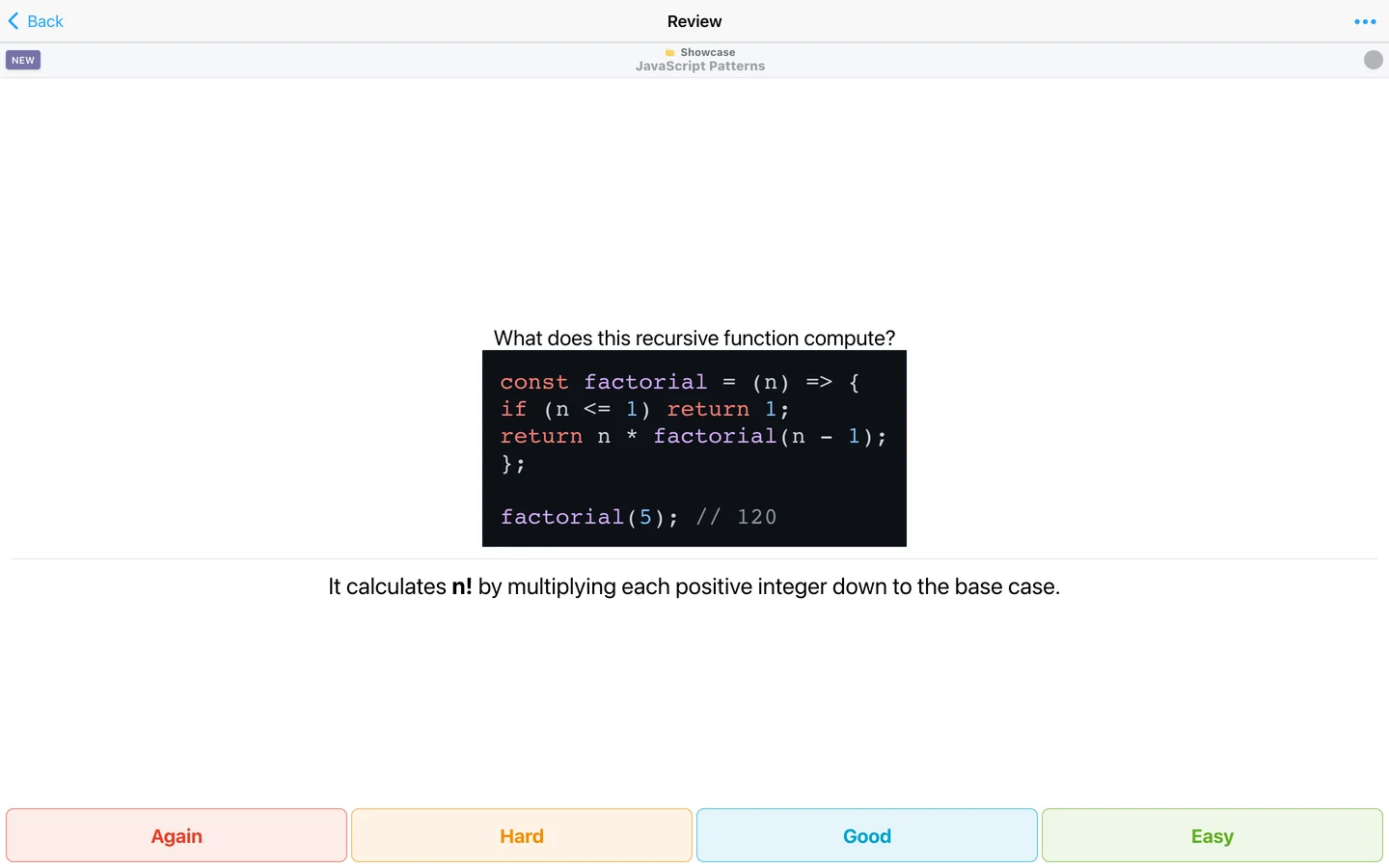Click the Showcase folder icon
The height and width of the screenshot is (868, 1389).
pyautogui.click(x=669, y=53)
